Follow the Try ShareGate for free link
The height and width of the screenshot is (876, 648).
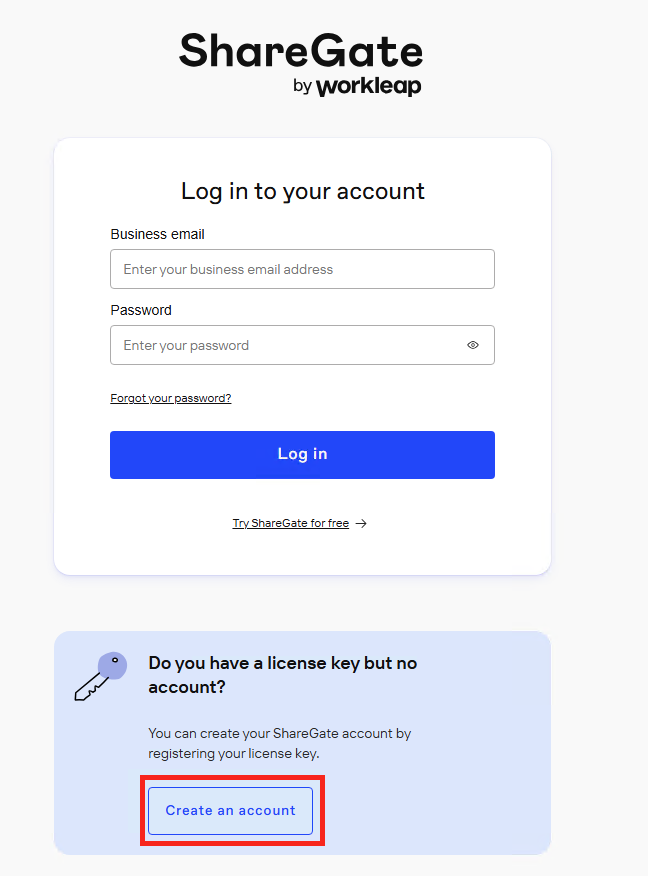point(290,523)
